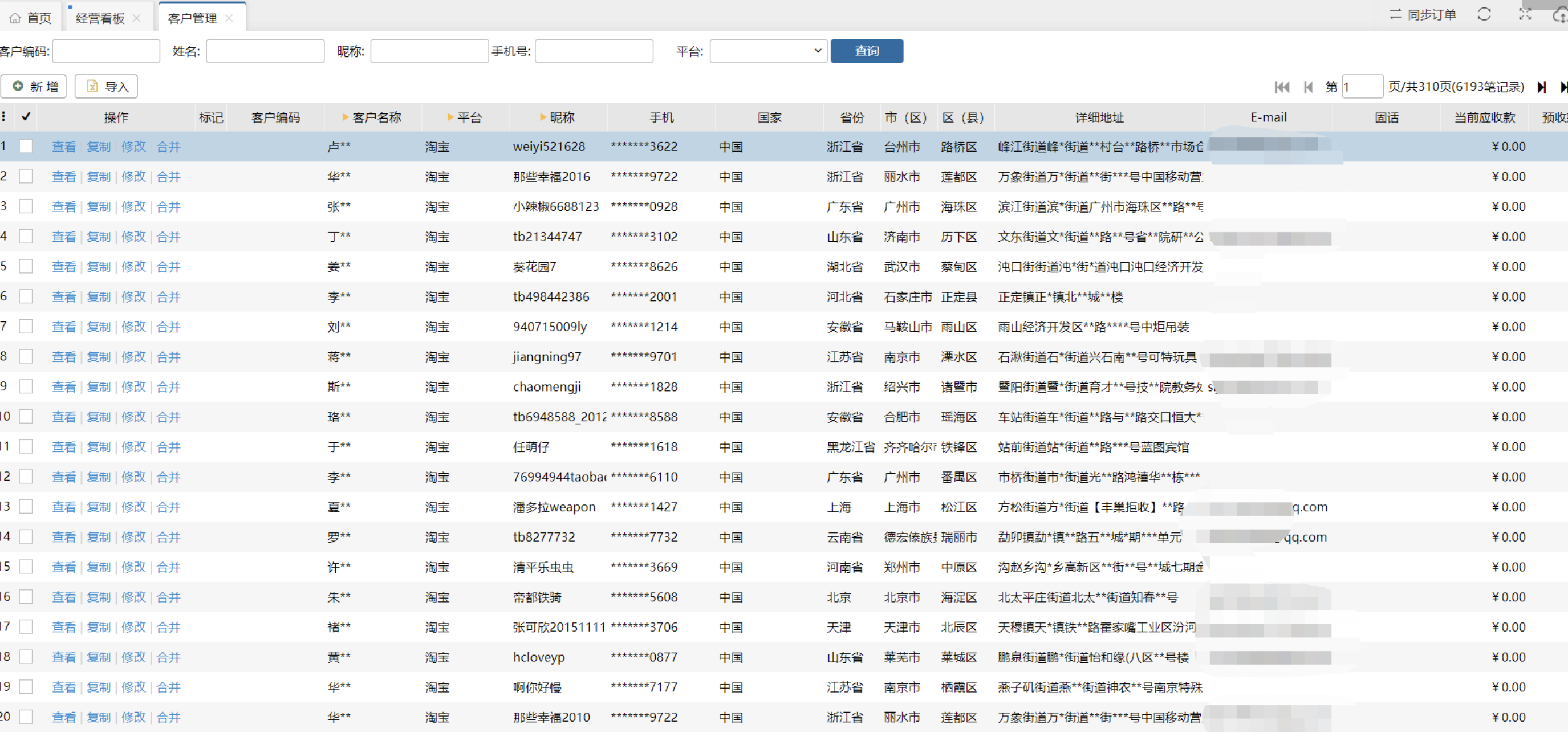This screenshot has width=1568, height=749.
Task: Go to the first page arrow
Action: (x=1282, y=87)
